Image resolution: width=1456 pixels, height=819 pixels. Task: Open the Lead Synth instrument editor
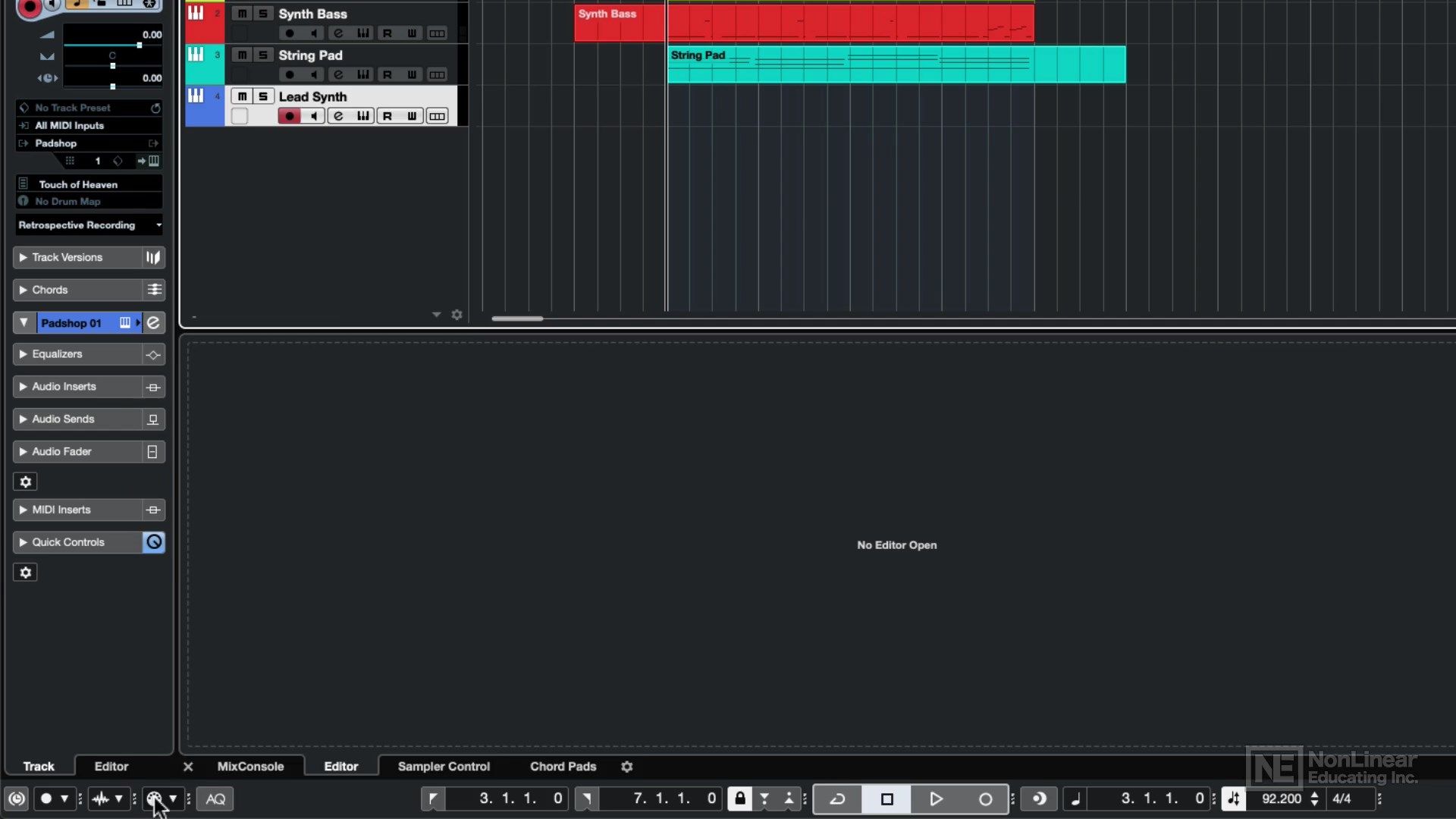[x=363, y=116]
